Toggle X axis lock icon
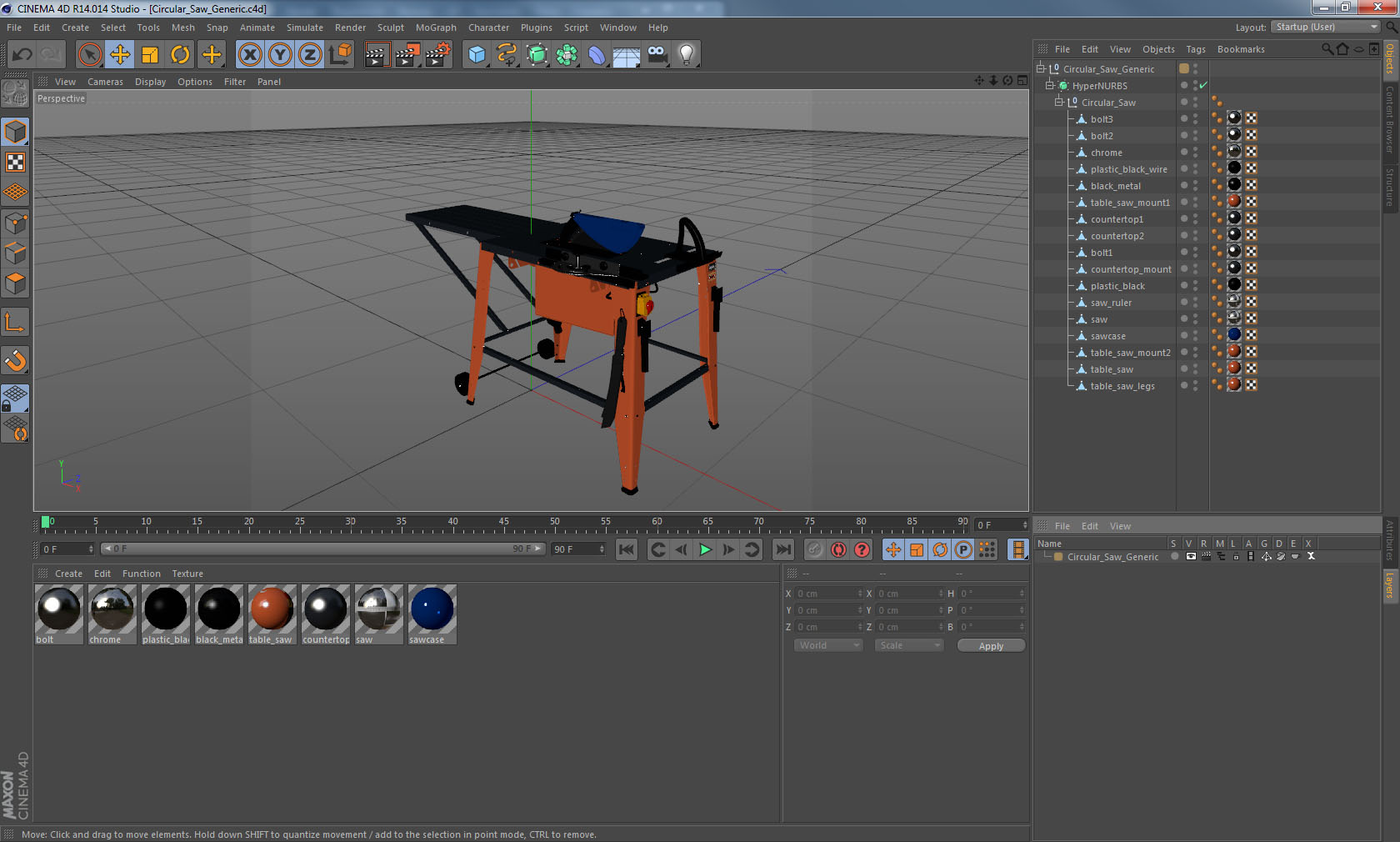Screen dimensions: 1400x842 click(x=250, y=55)
